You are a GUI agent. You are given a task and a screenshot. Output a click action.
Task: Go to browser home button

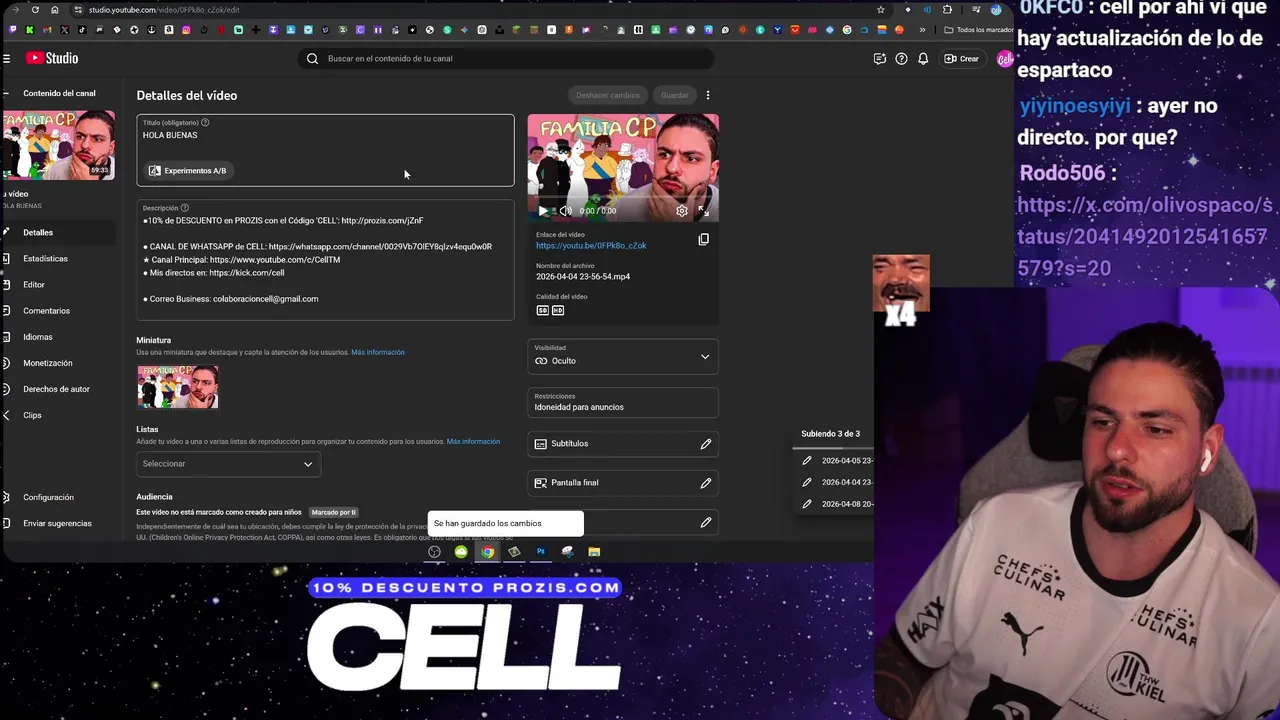(55, 10)
